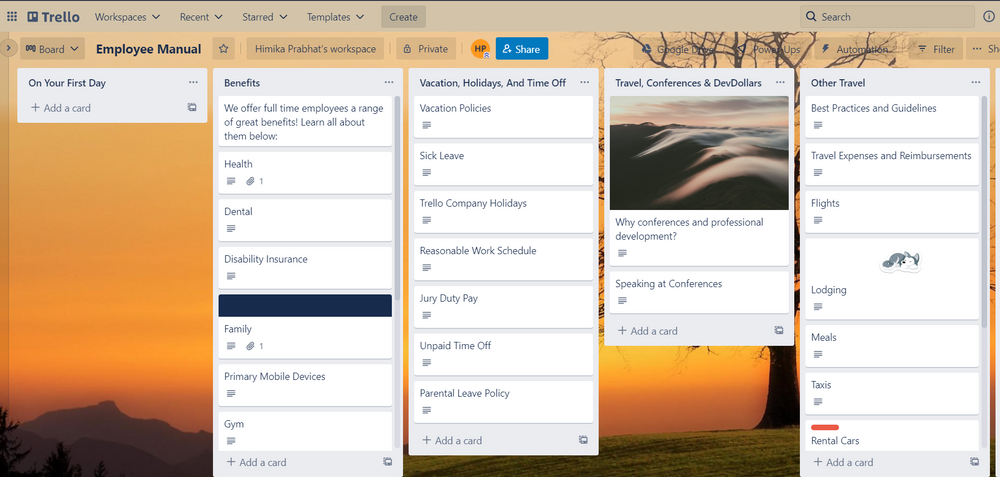
Task: Open the Parental Leave Policy card
Action: 503,402
